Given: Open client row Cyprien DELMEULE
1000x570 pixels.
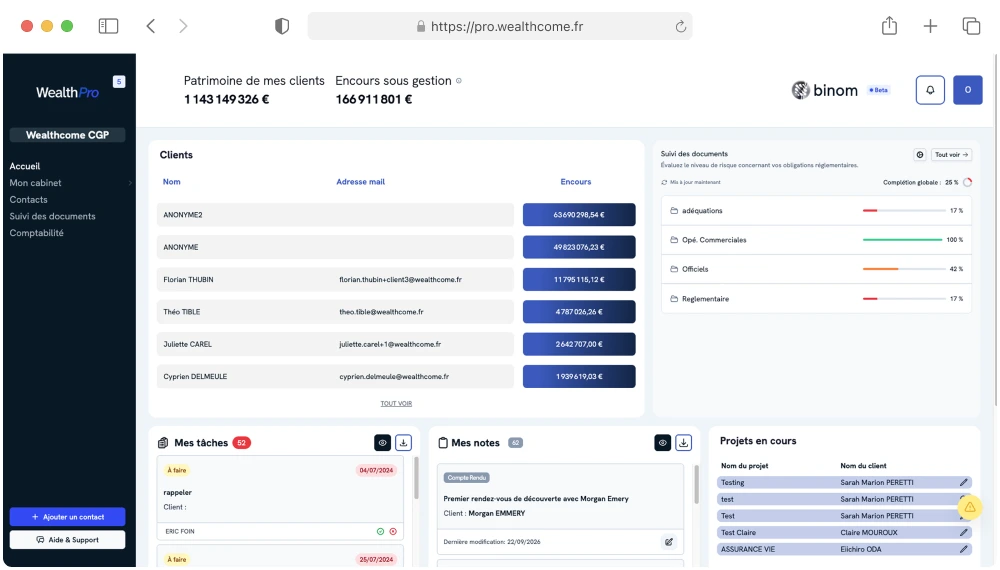Looking at the screenshot, I should [335, 376].
